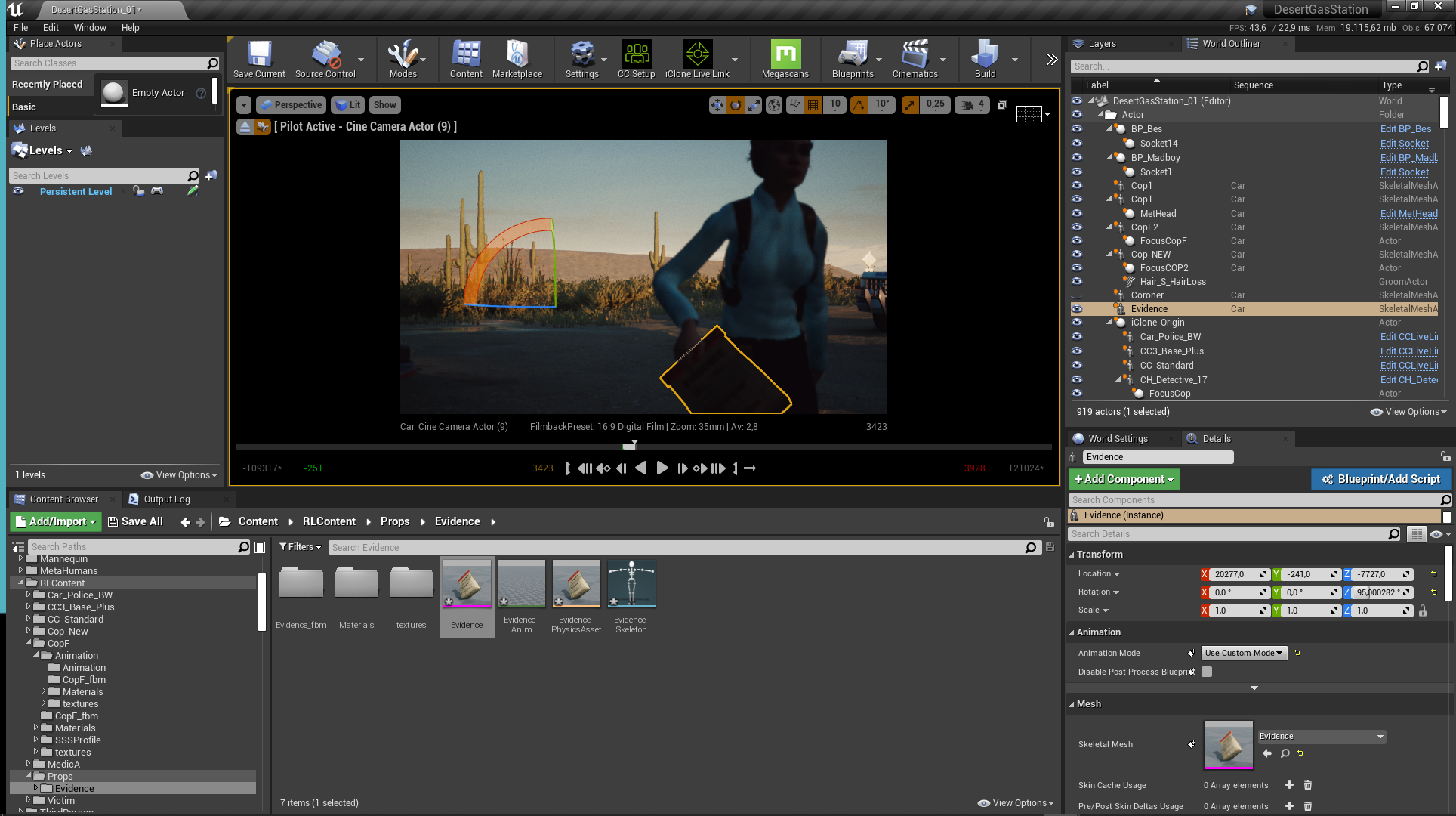Enable Disable Post Process Blueprint checkbox
The image size is (1456, 816).
(1207, 672)
